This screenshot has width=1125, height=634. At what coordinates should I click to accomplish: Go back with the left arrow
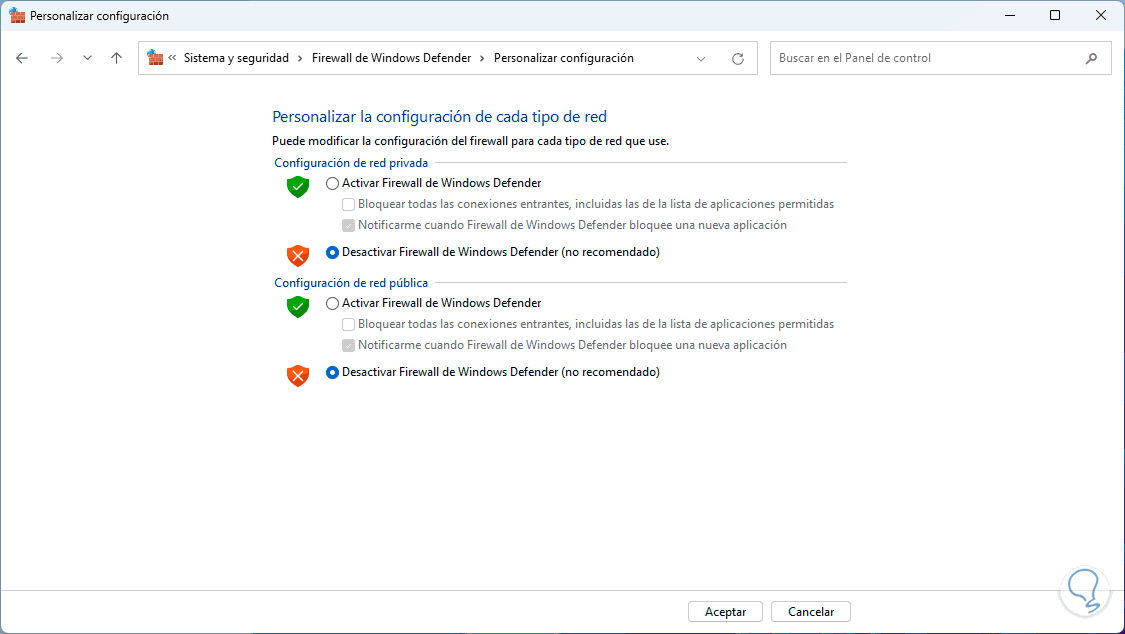pyautogui.click(x=22, y=58)
